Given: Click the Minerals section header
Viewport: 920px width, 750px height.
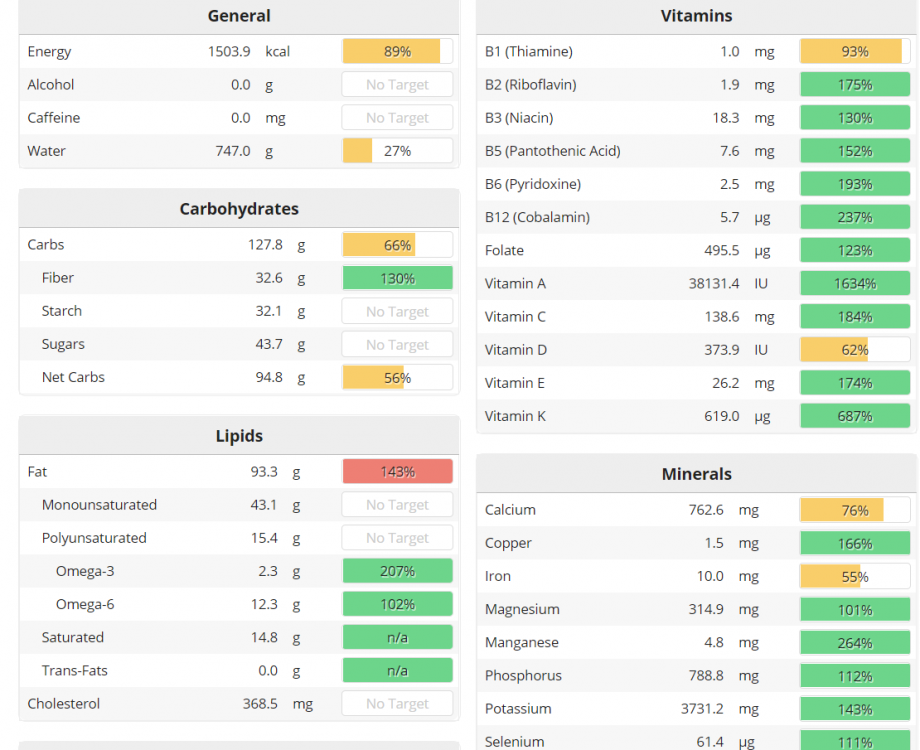Looking at the screenshot, I should (696, 474).
